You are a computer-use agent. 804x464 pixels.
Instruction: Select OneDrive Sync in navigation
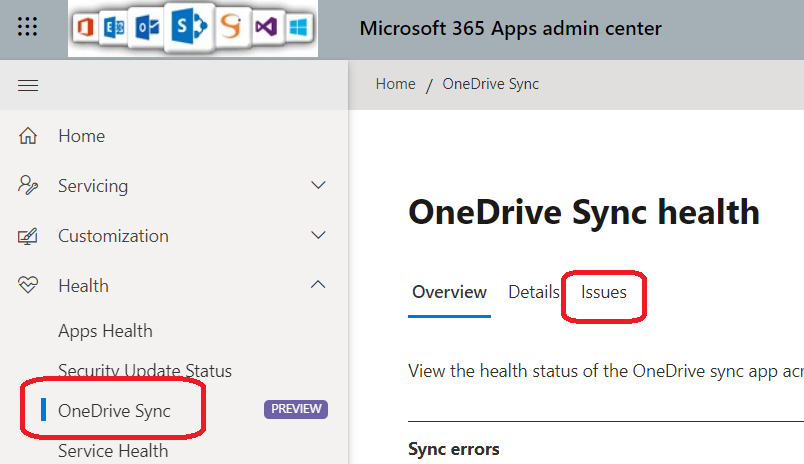pos(114,410)
